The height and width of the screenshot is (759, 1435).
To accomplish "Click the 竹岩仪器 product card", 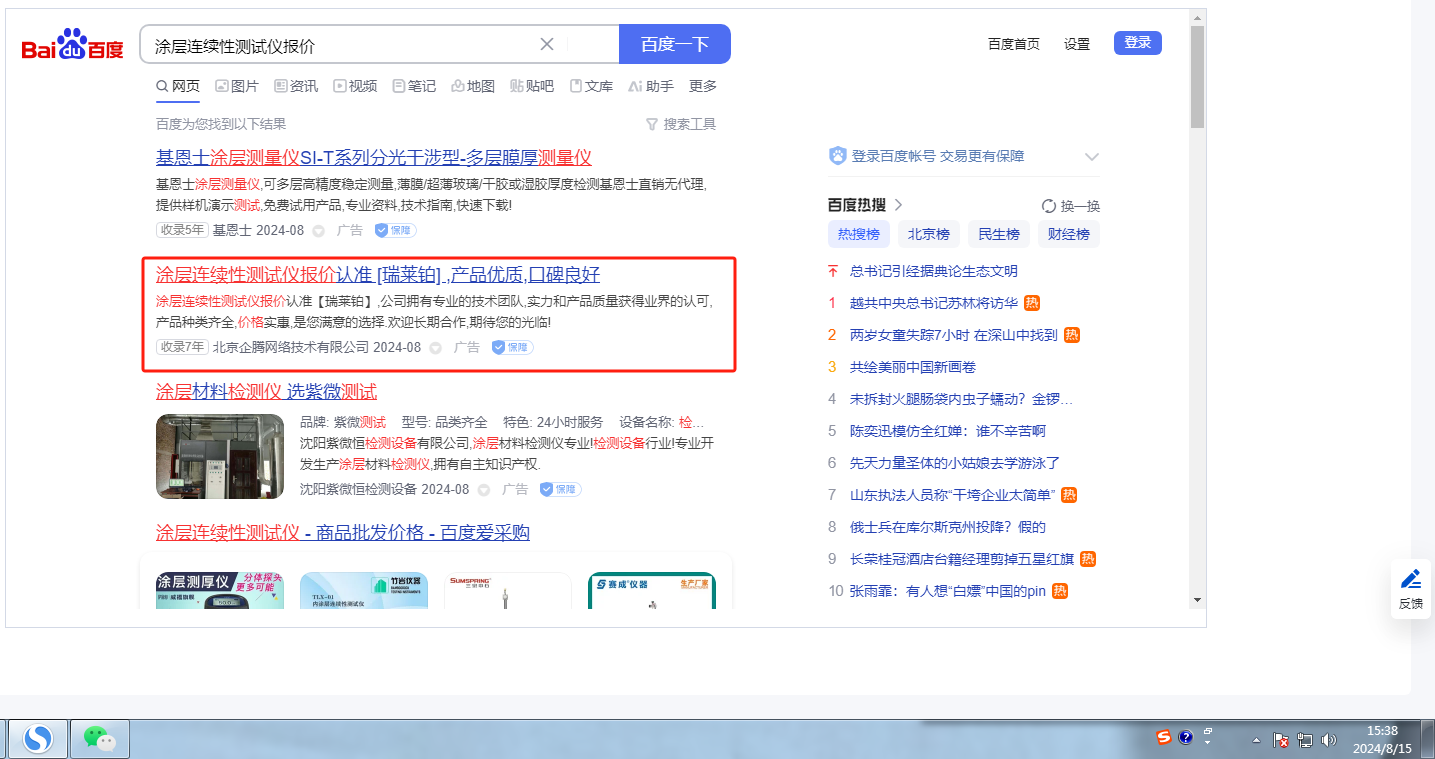I will tap(364, 590).
